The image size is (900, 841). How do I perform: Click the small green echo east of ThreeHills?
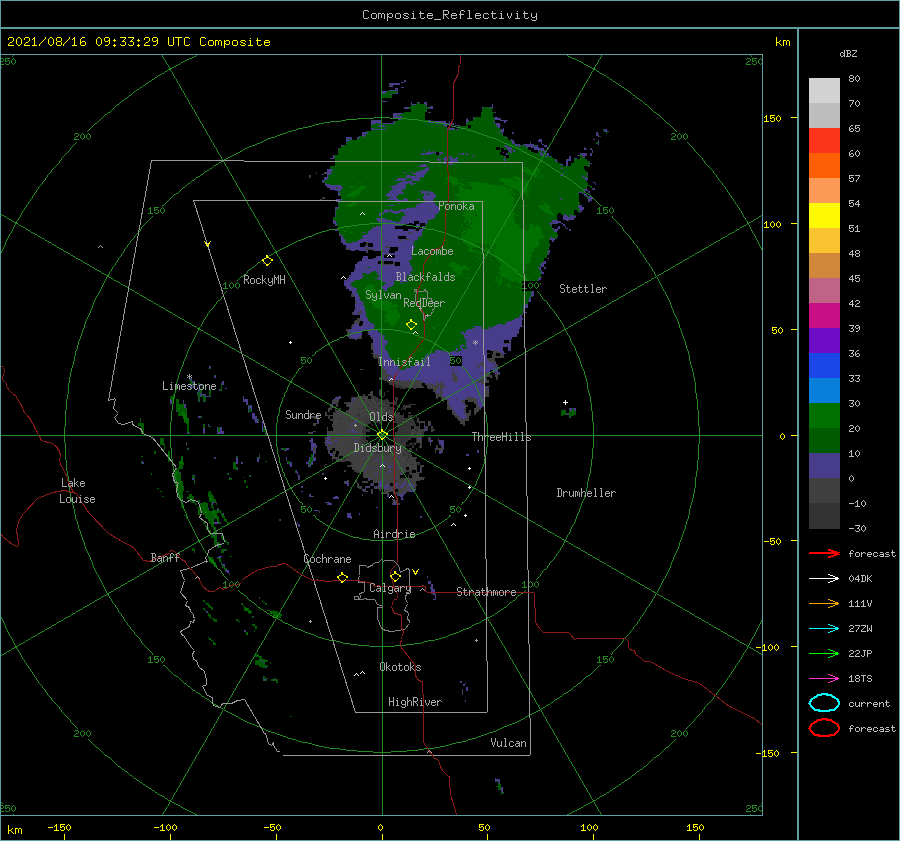pyautogui.click(x=568, y=412)
